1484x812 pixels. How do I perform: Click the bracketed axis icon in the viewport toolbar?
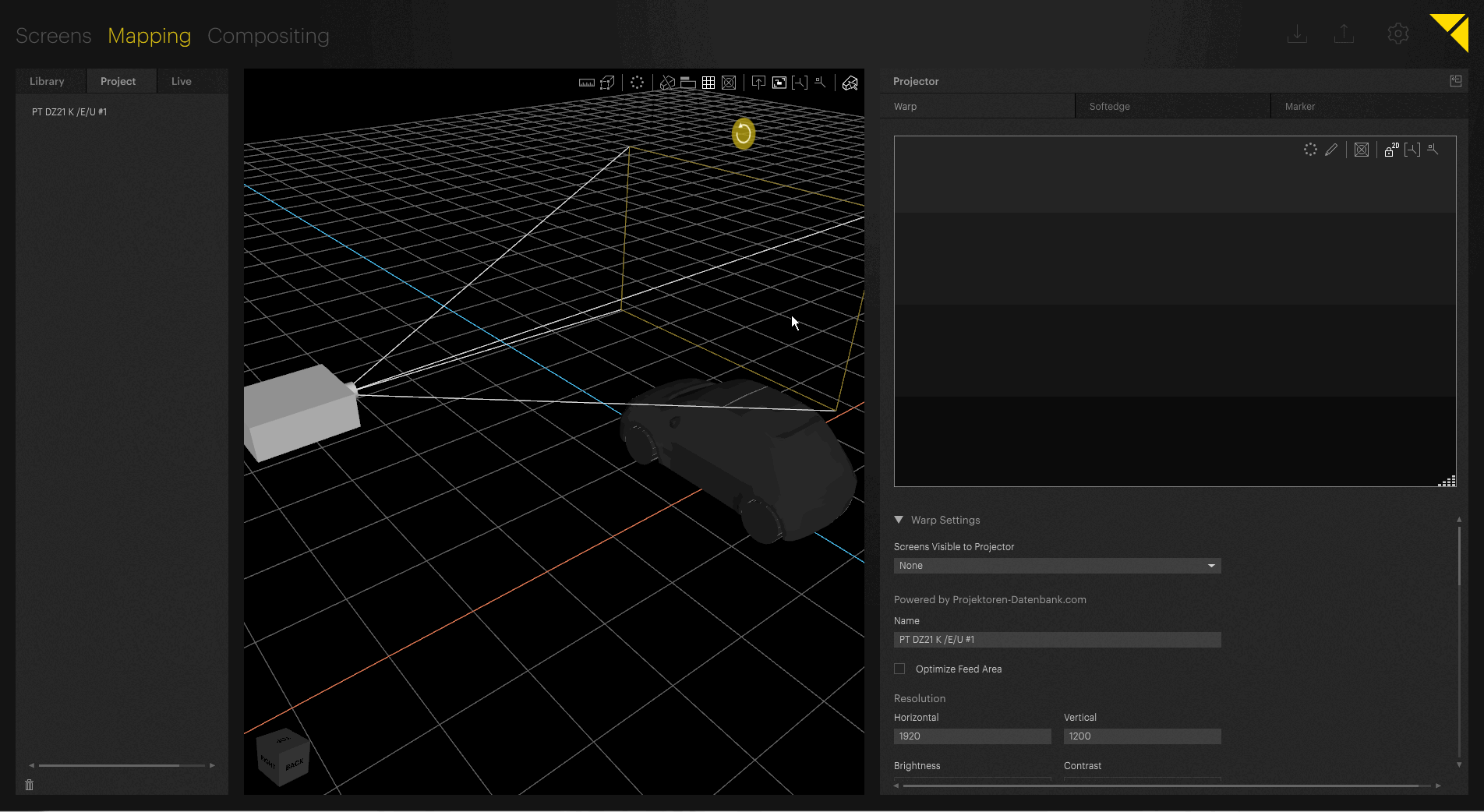coord(800,83)
